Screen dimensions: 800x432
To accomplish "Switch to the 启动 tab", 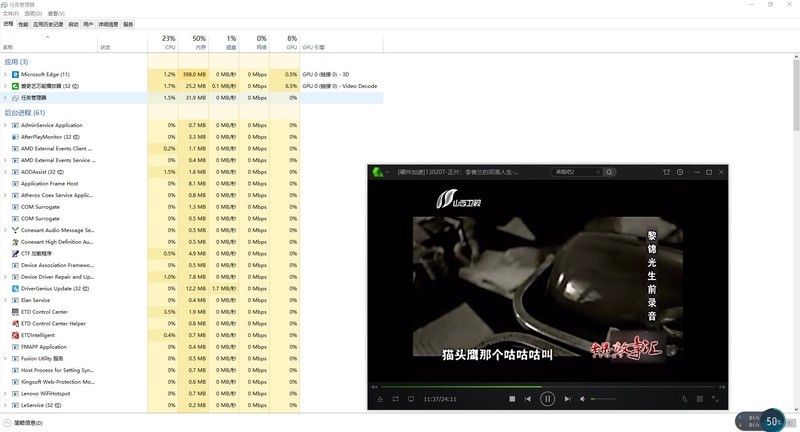I will [73, 24].
